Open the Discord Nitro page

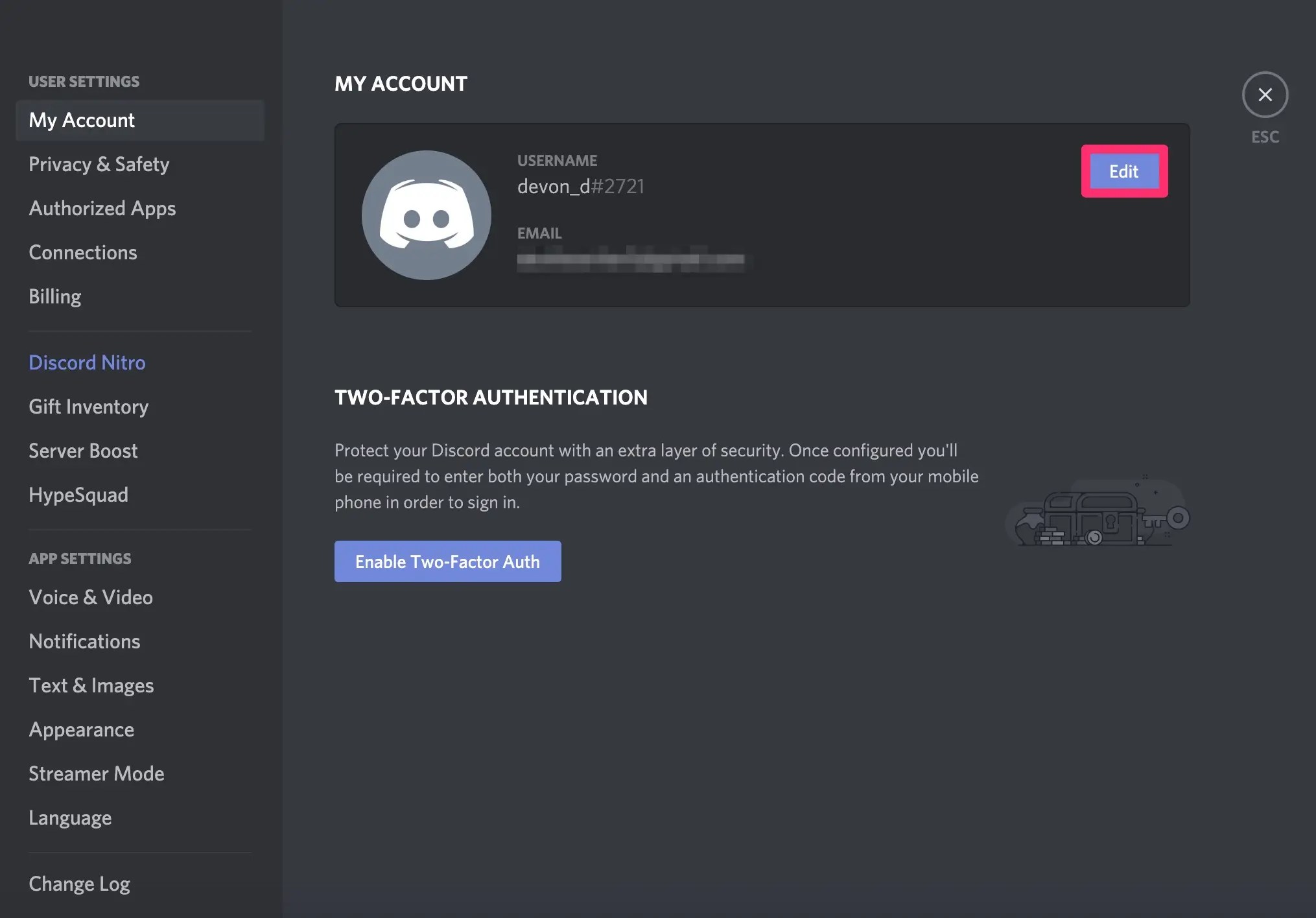click(87, 362)
